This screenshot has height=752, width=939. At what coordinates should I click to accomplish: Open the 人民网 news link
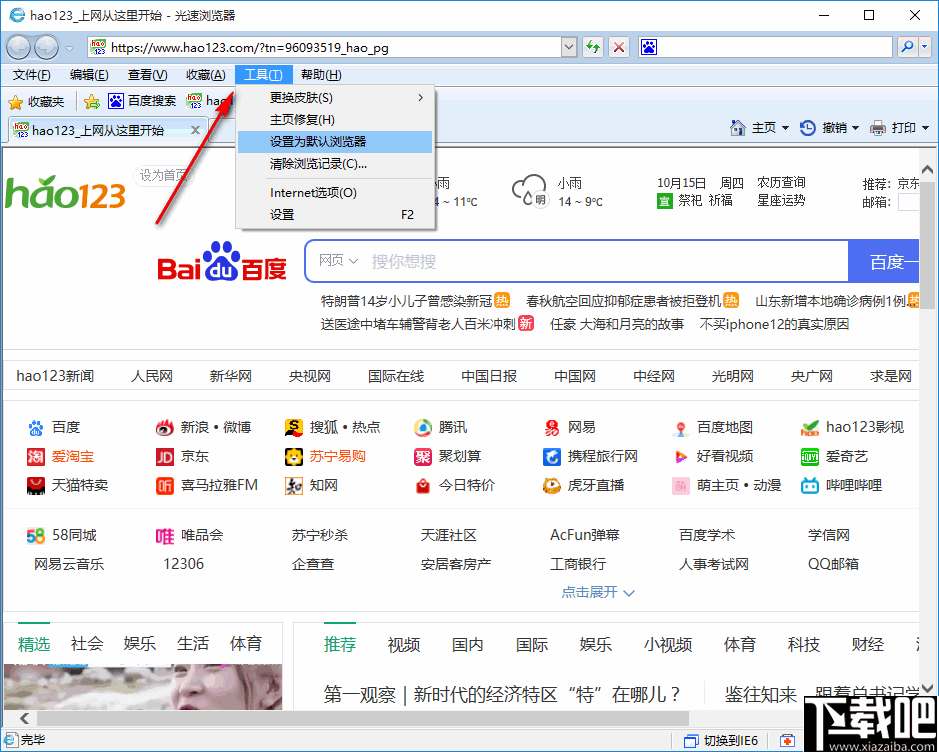152,376
